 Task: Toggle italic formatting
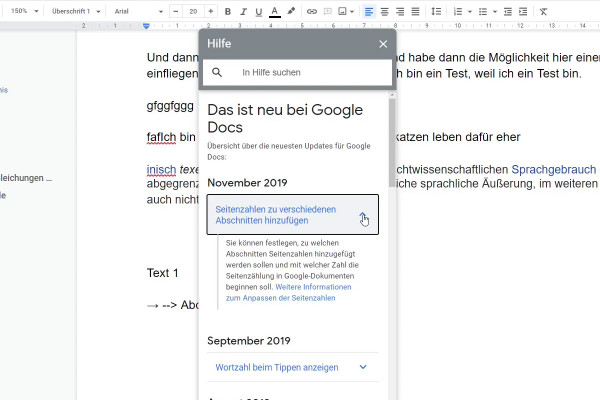tap(243, 11)
